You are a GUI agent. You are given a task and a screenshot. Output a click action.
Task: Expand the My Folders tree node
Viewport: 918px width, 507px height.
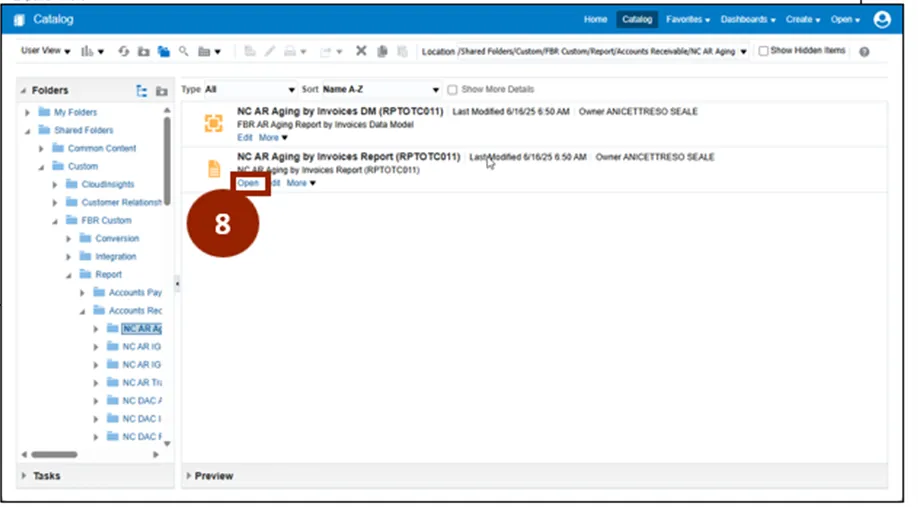[x=27, y=112]
